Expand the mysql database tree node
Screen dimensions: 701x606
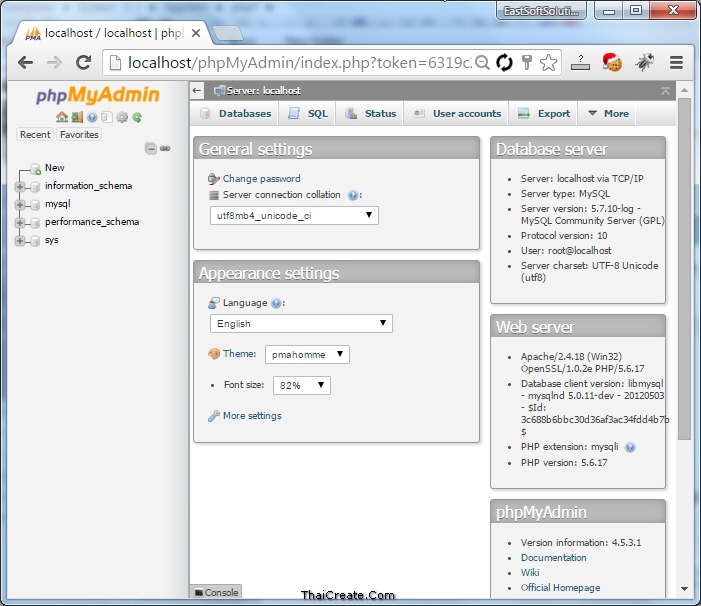pyautogui.click(x=20, y=204)
